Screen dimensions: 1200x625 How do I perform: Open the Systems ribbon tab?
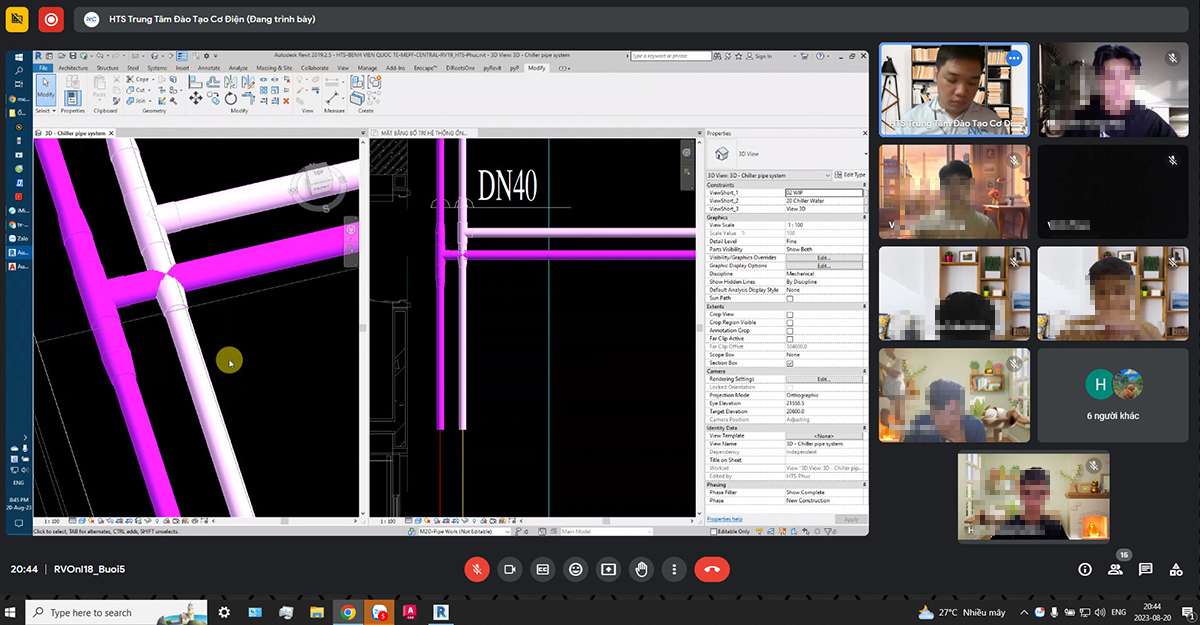click(158, 68)
